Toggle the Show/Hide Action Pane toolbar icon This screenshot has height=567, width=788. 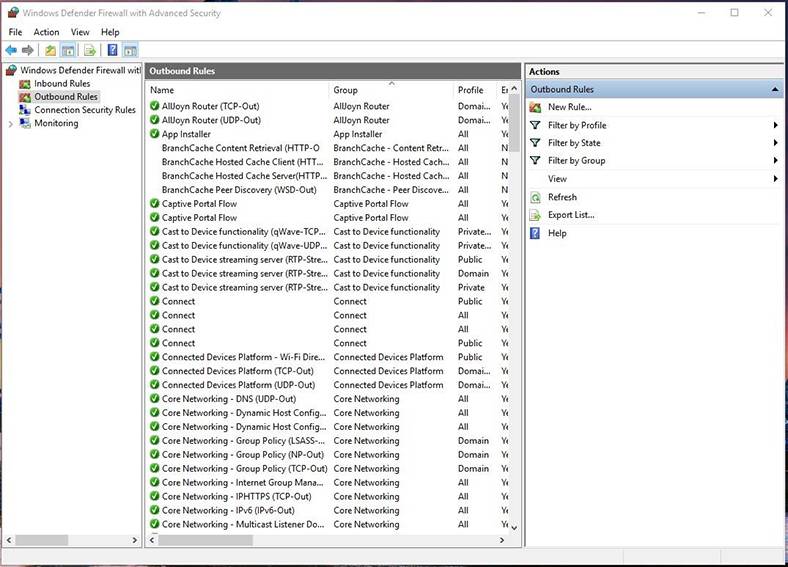pyautogui.click(x=130, y=50)
